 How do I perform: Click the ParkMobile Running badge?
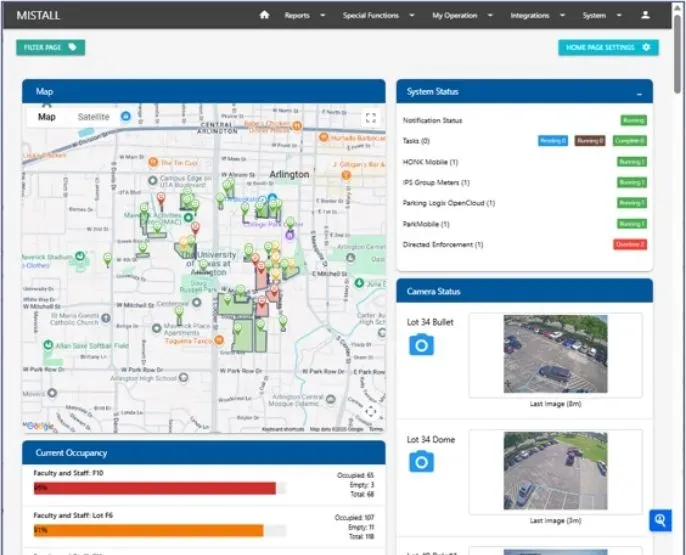tap(631, 224)
